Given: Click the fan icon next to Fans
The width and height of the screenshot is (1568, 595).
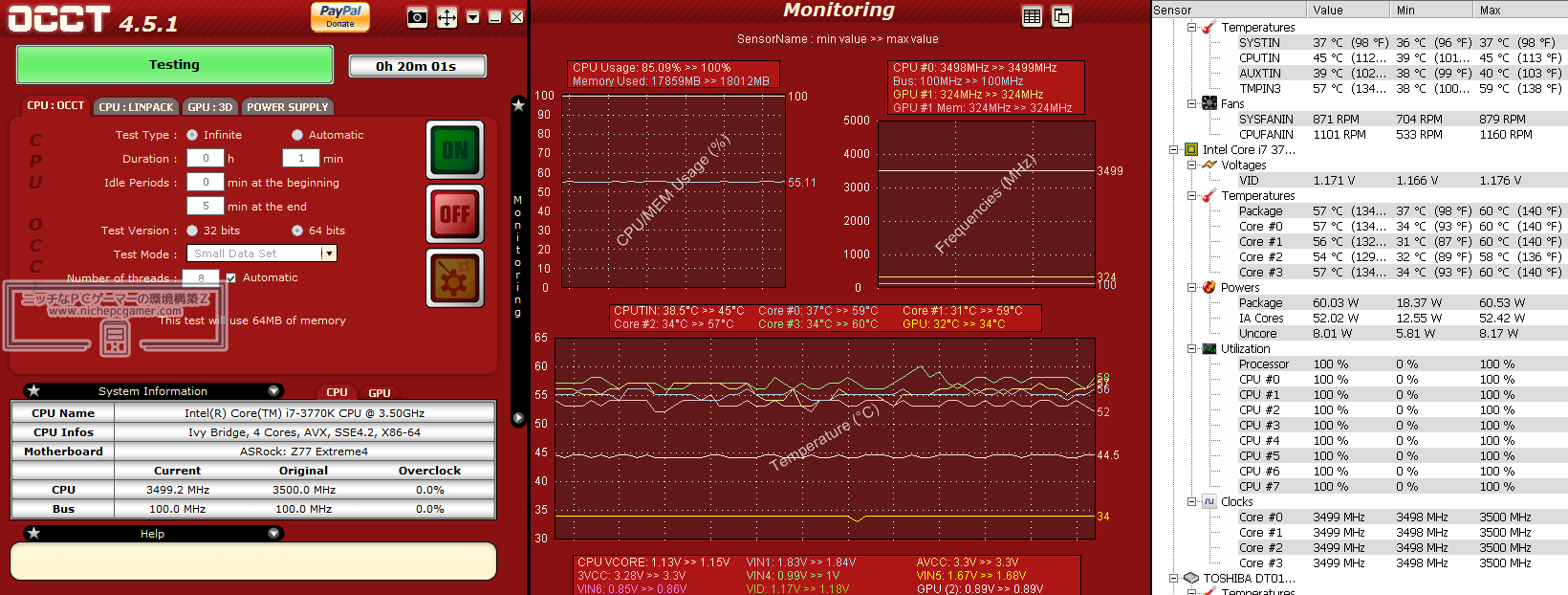Looking at the screenshot, I should (1209, 103).
